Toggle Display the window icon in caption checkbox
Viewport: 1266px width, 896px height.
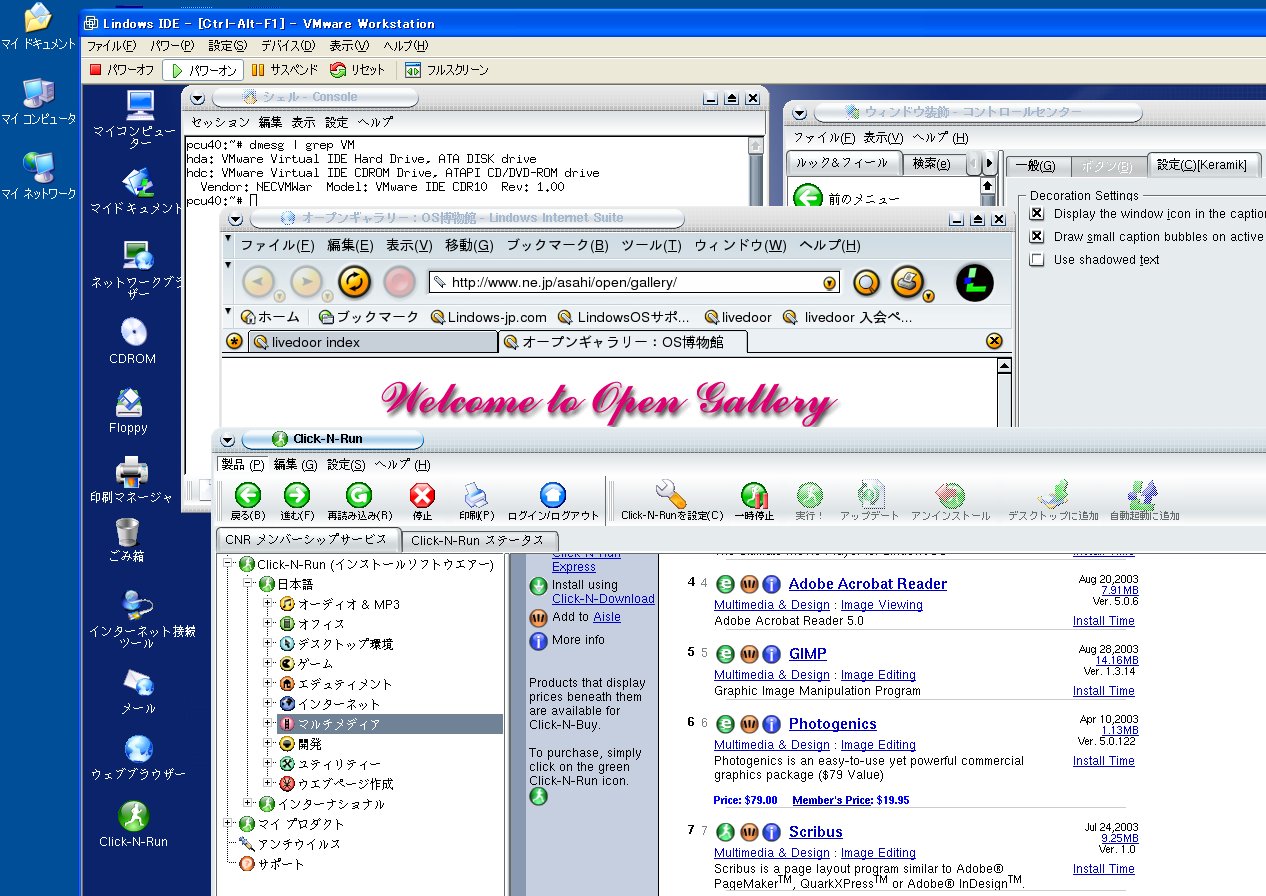pyautogui.click(x=1037, y=214)
